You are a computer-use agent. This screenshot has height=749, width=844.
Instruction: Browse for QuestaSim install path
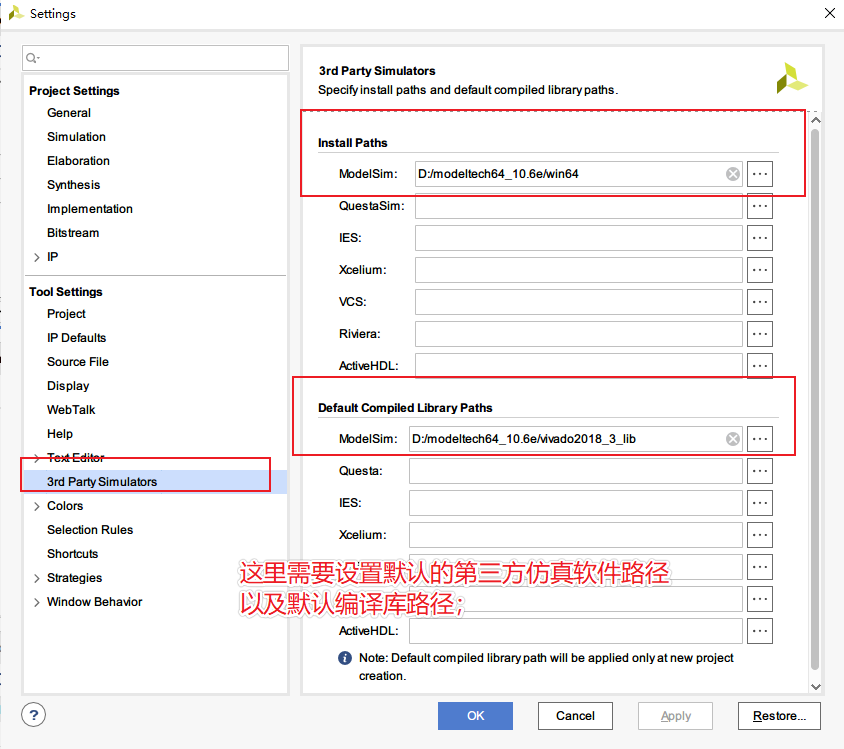[759, 206]
